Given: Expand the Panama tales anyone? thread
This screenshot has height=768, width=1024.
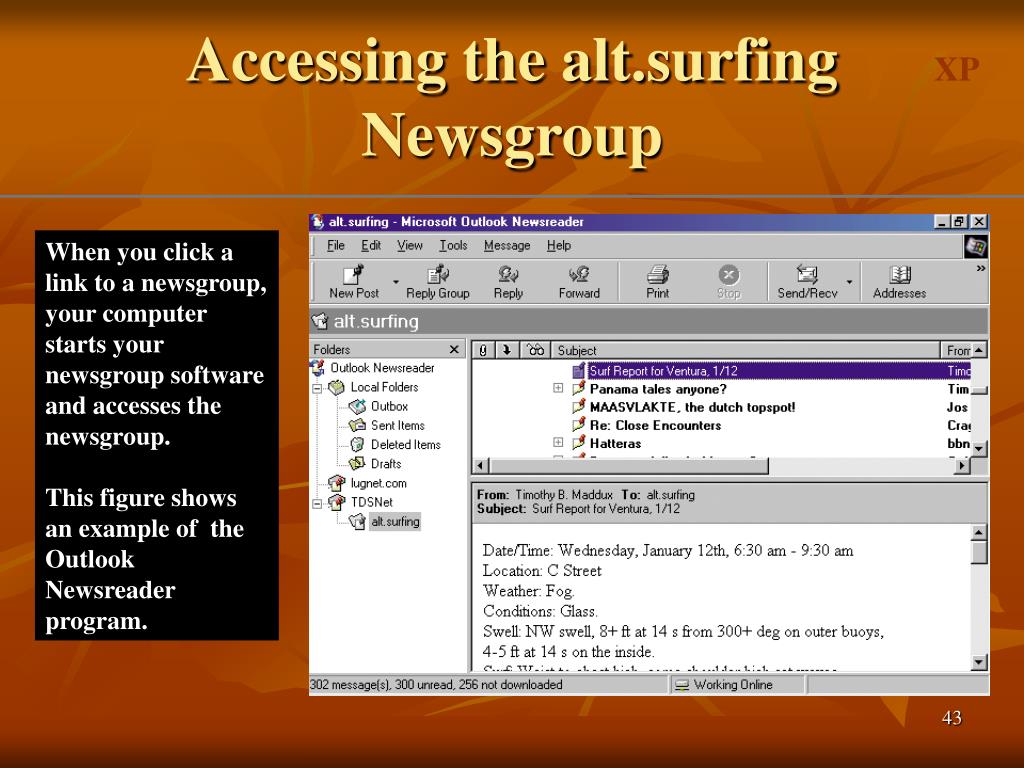Looking at the screenshot, I should click(x=558, y=388).
